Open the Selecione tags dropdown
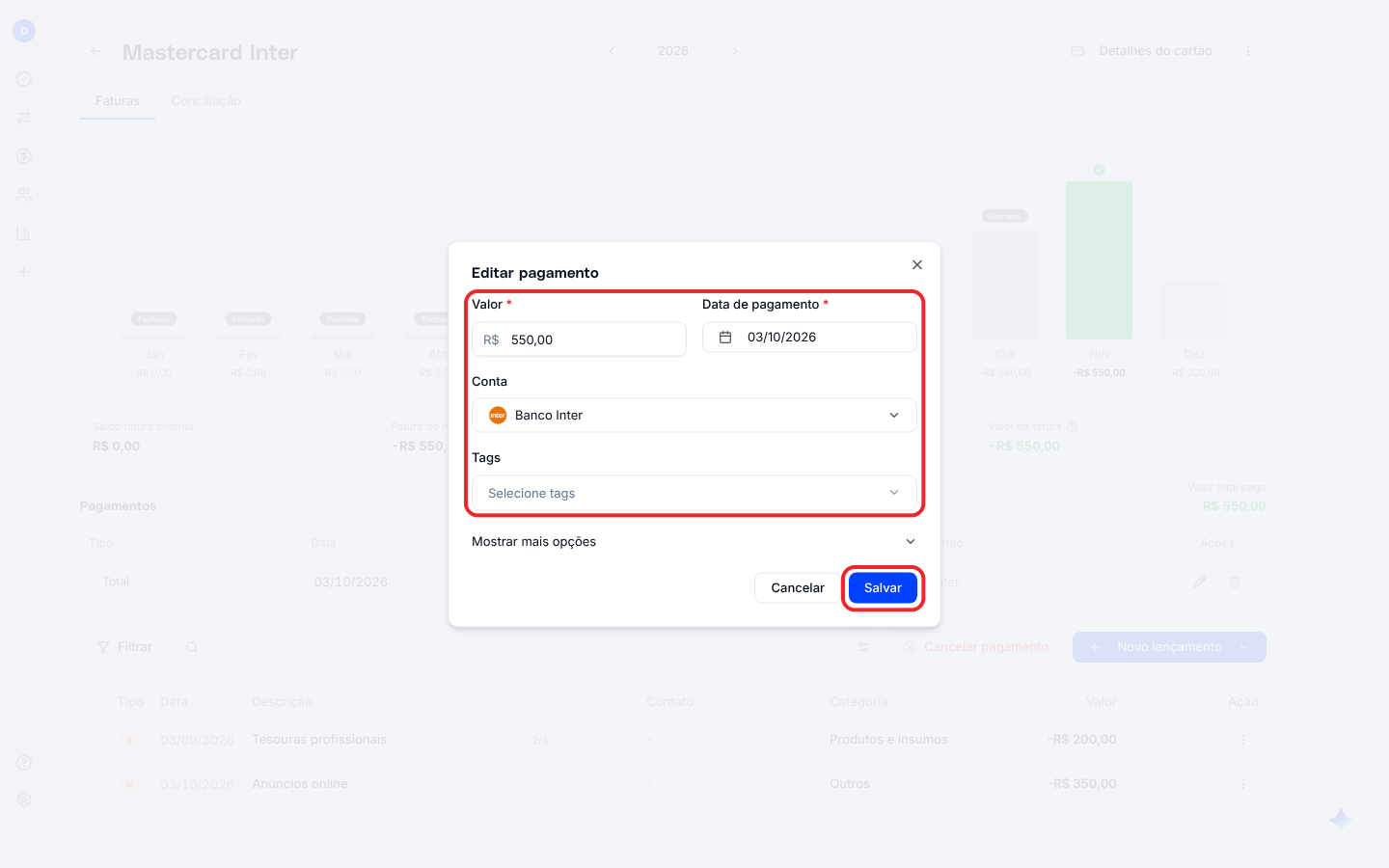This screenshot has height=868, width=1389. [694, 493]
